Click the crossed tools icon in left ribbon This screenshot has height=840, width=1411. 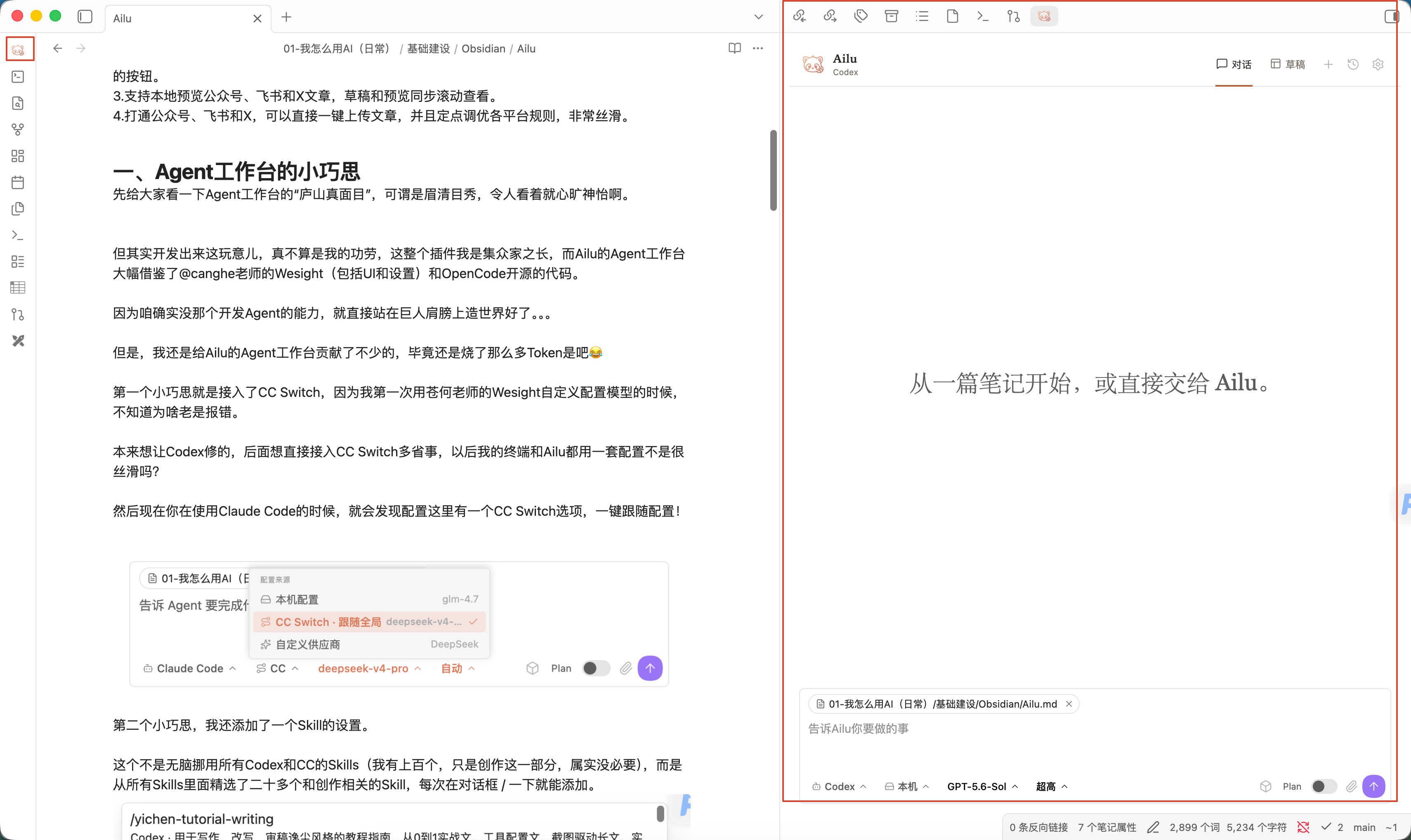coord(18,341)
